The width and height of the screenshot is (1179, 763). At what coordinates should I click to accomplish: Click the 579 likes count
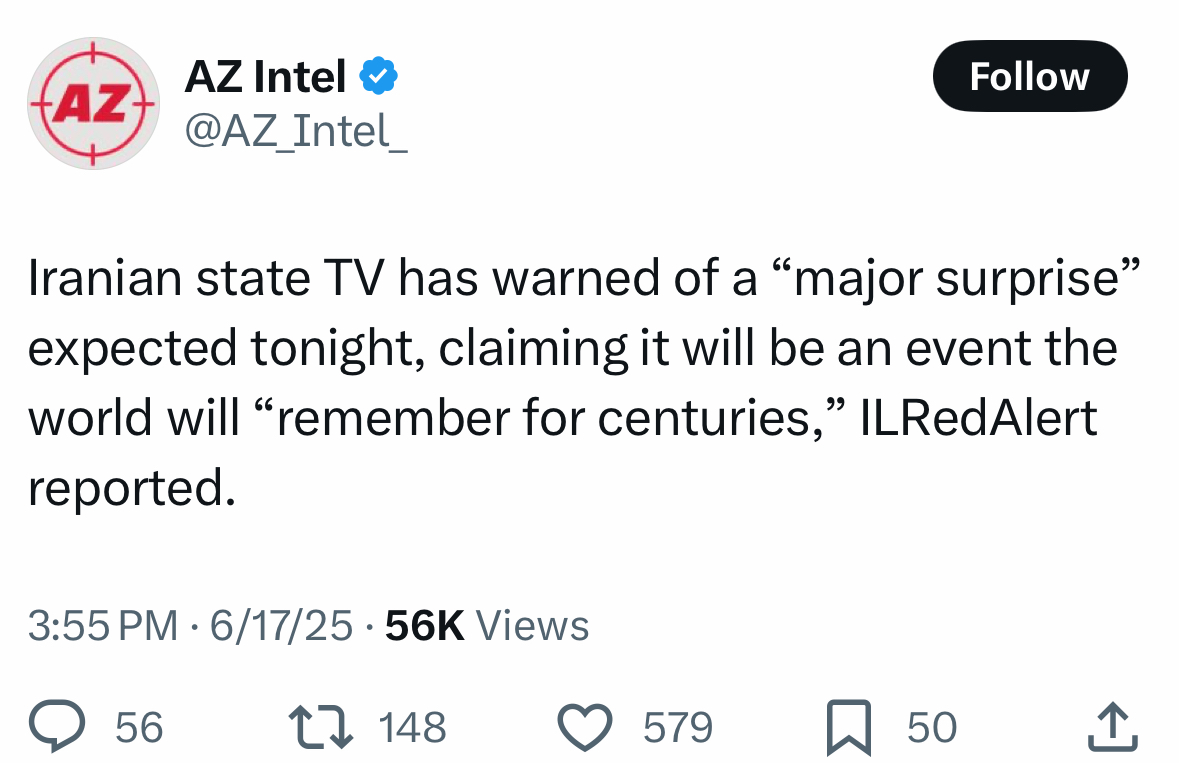coord(677,727)
